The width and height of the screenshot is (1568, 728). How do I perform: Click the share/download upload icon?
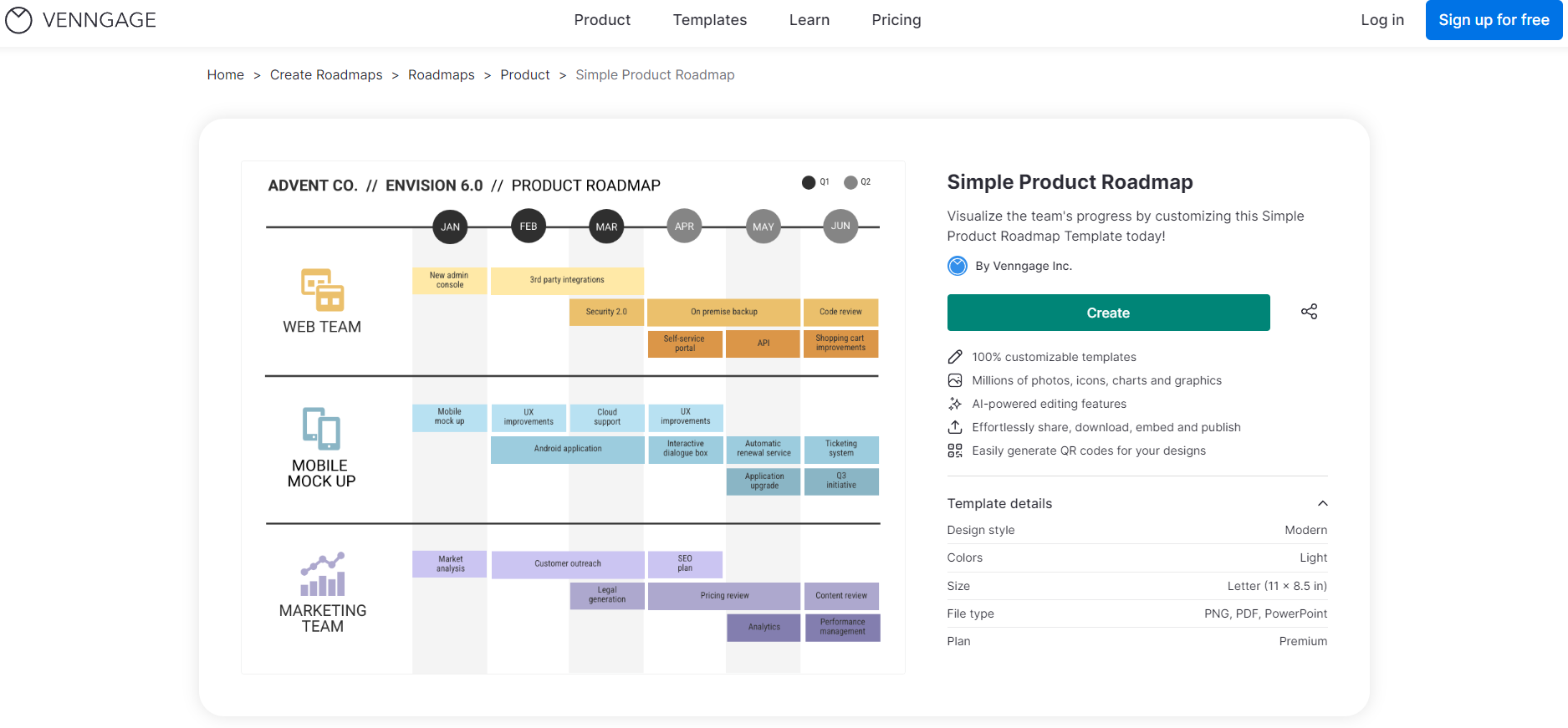pyautogui.click(x=955, y=427)
